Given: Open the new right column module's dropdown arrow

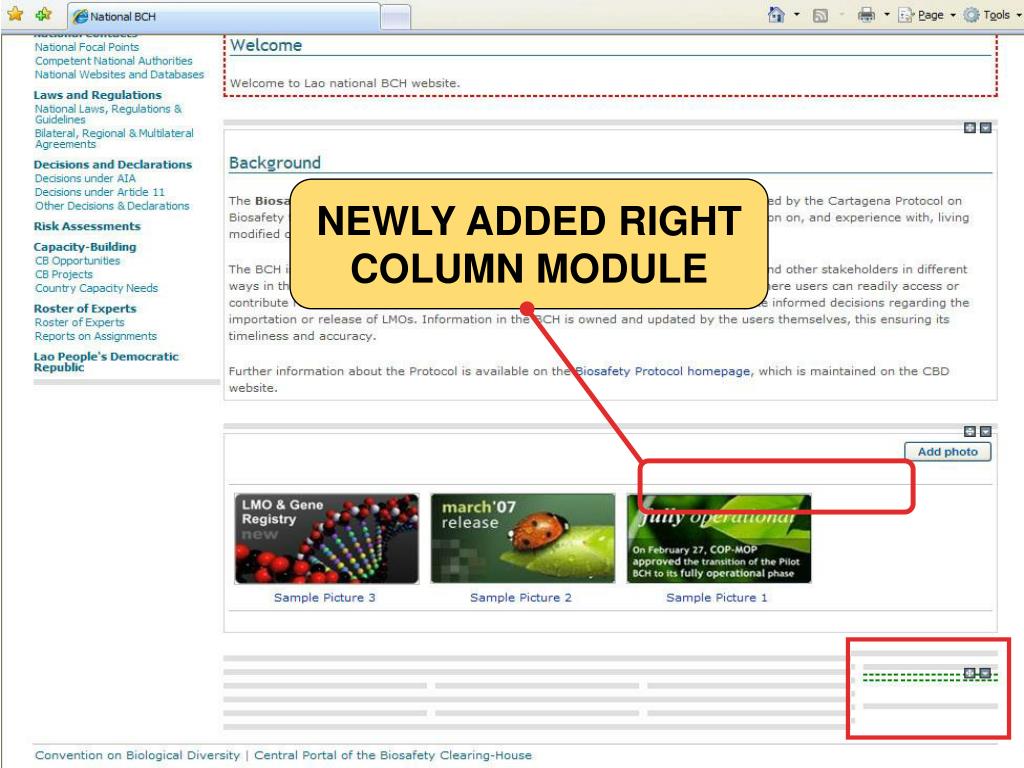Looking at the screenshot, I should [x=985, y=673].
